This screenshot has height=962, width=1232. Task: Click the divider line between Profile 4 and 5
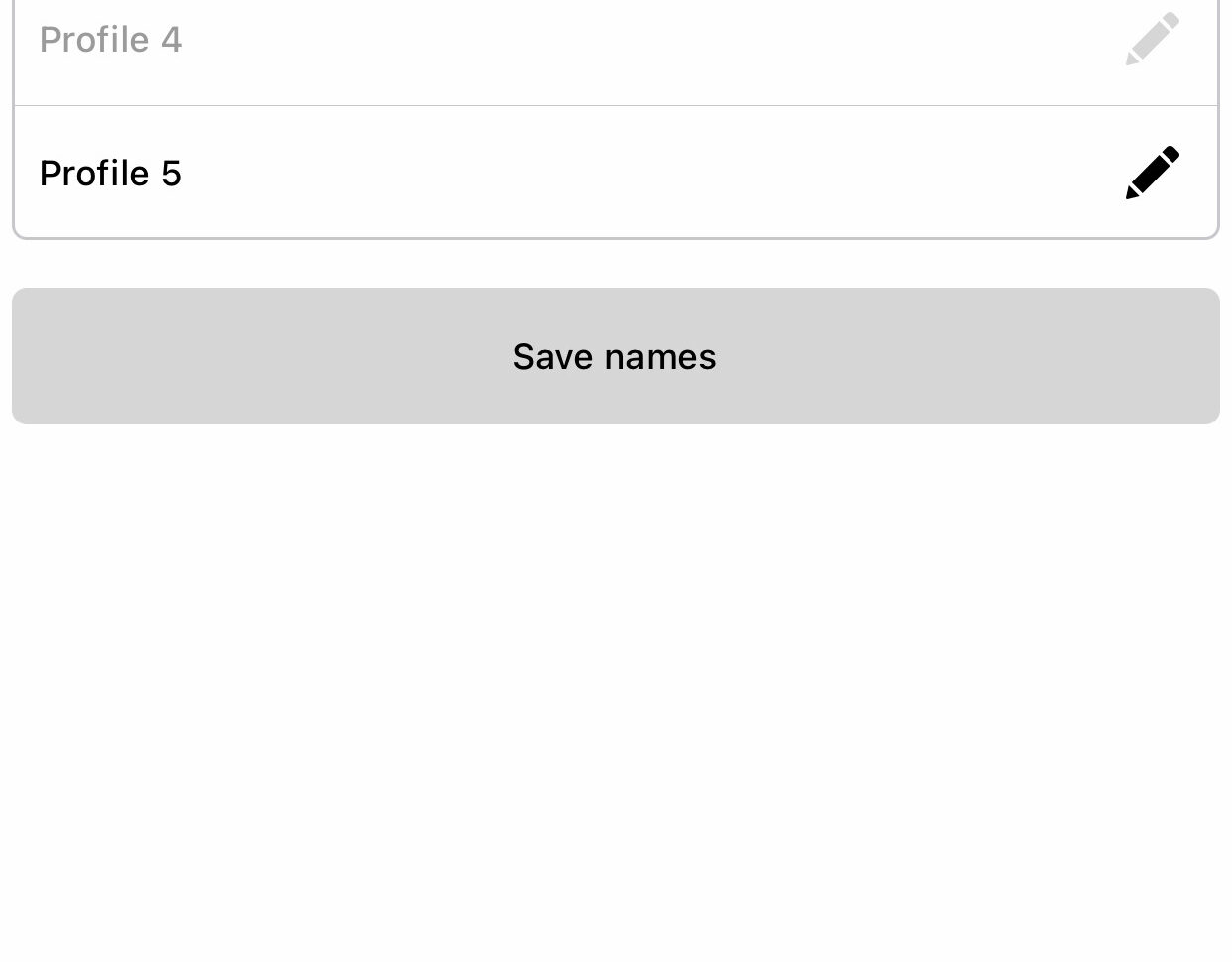coord(616,105)
